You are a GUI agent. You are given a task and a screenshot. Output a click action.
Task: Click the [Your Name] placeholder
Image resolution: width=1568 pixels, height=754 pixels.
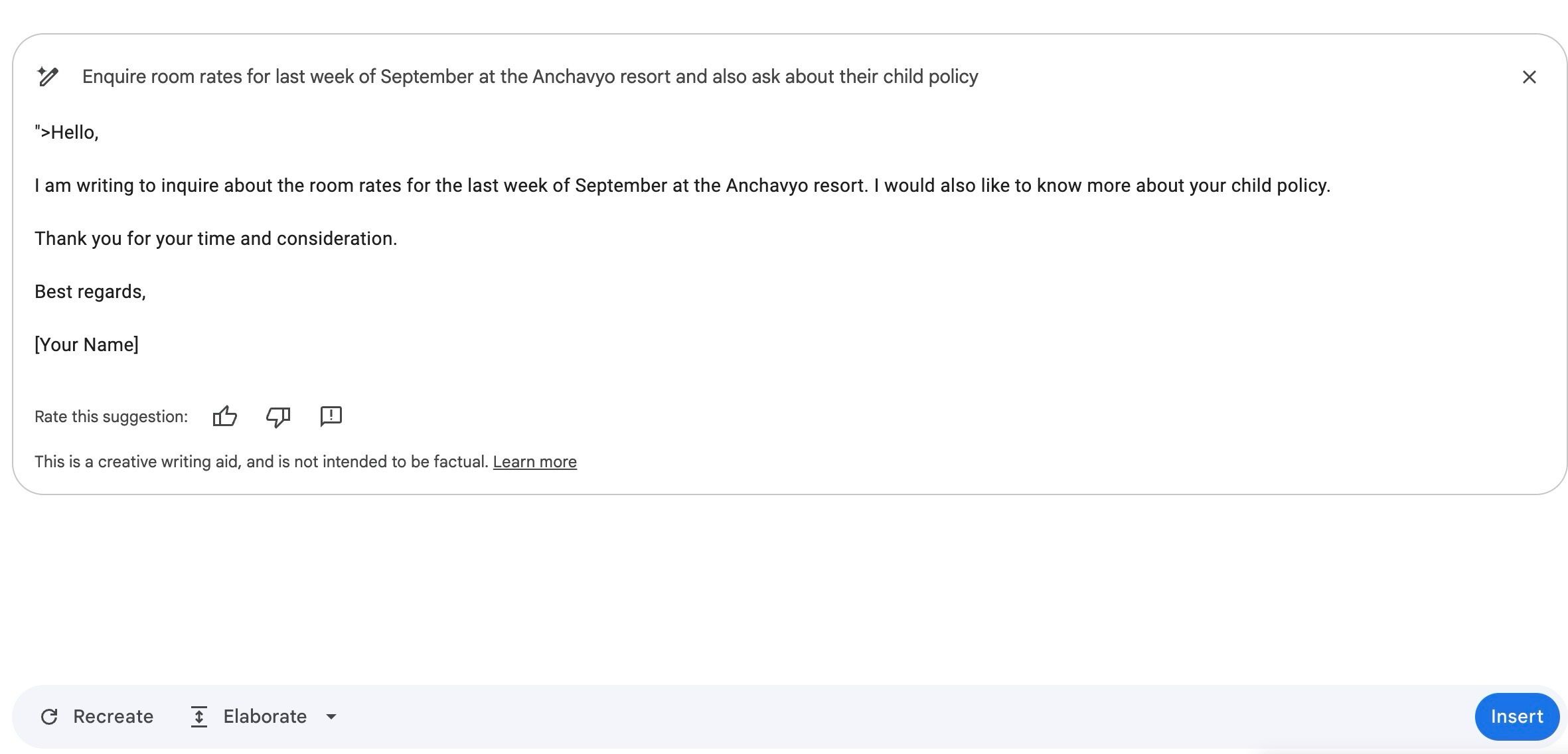pos(86,345)
